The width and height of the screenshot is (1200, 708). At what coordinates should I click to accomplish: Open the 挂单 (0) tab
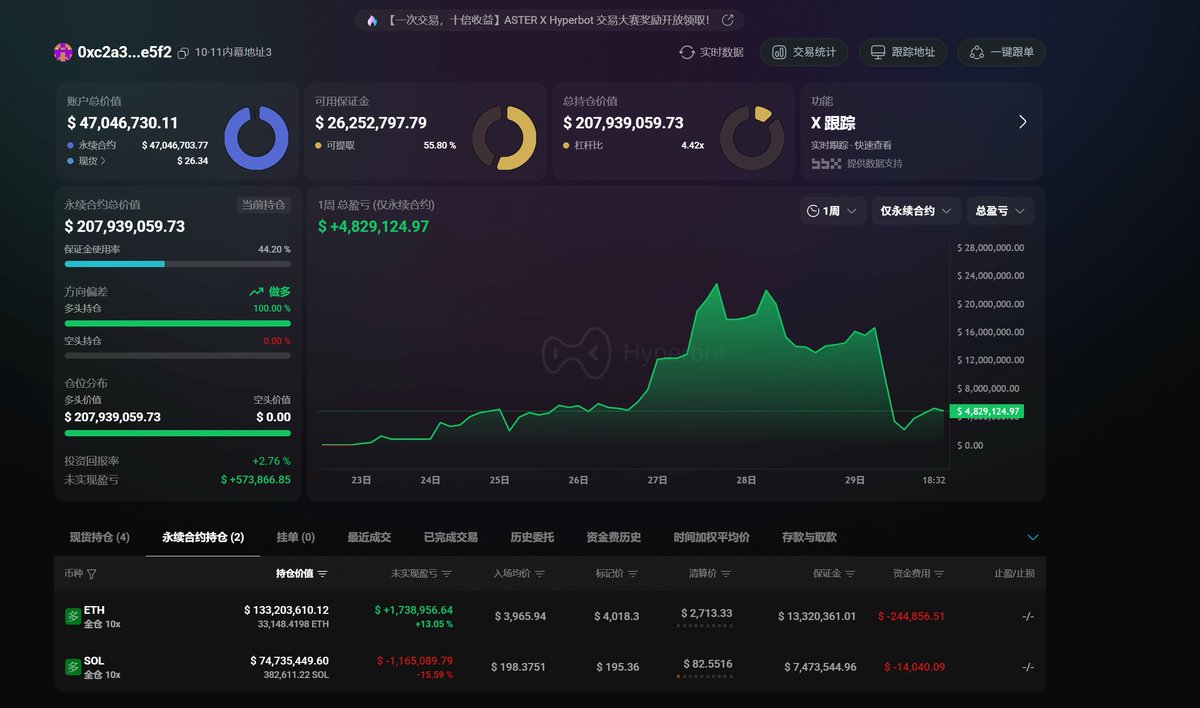point(296,537)
